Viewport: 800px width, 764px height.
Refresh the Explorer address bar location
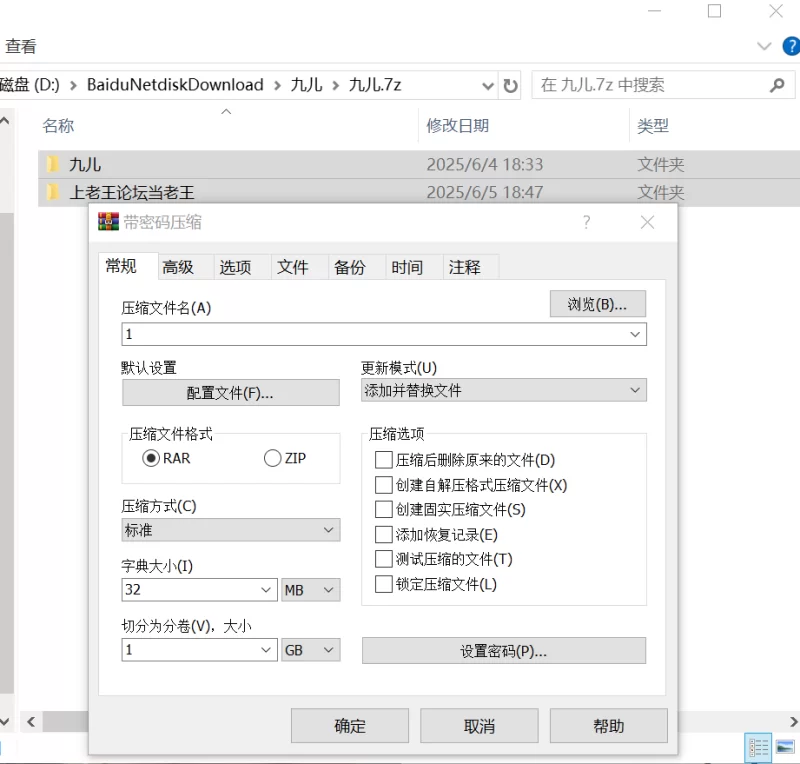[510, 85]
